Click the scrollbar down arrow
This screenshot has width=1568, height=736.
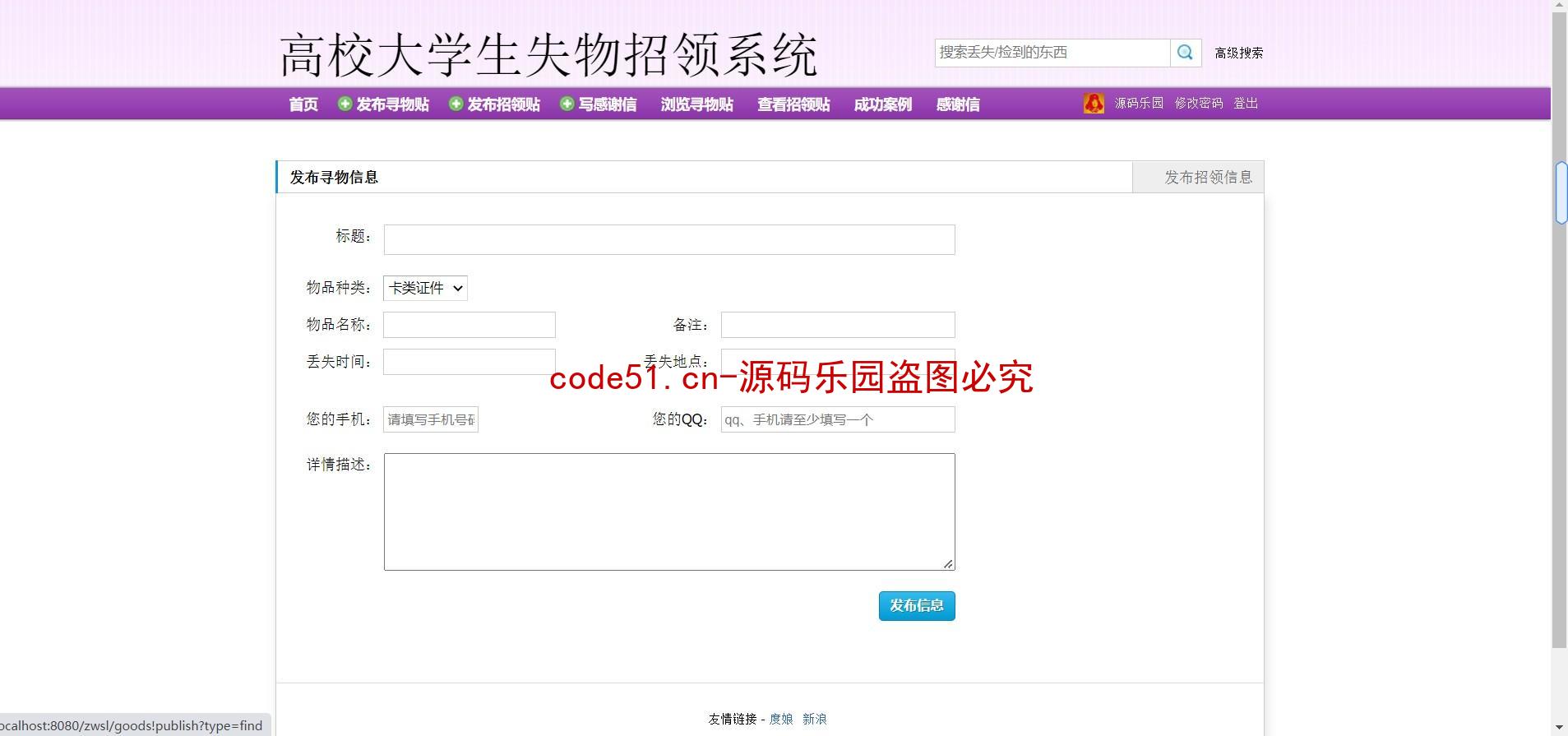(1560, 729)
